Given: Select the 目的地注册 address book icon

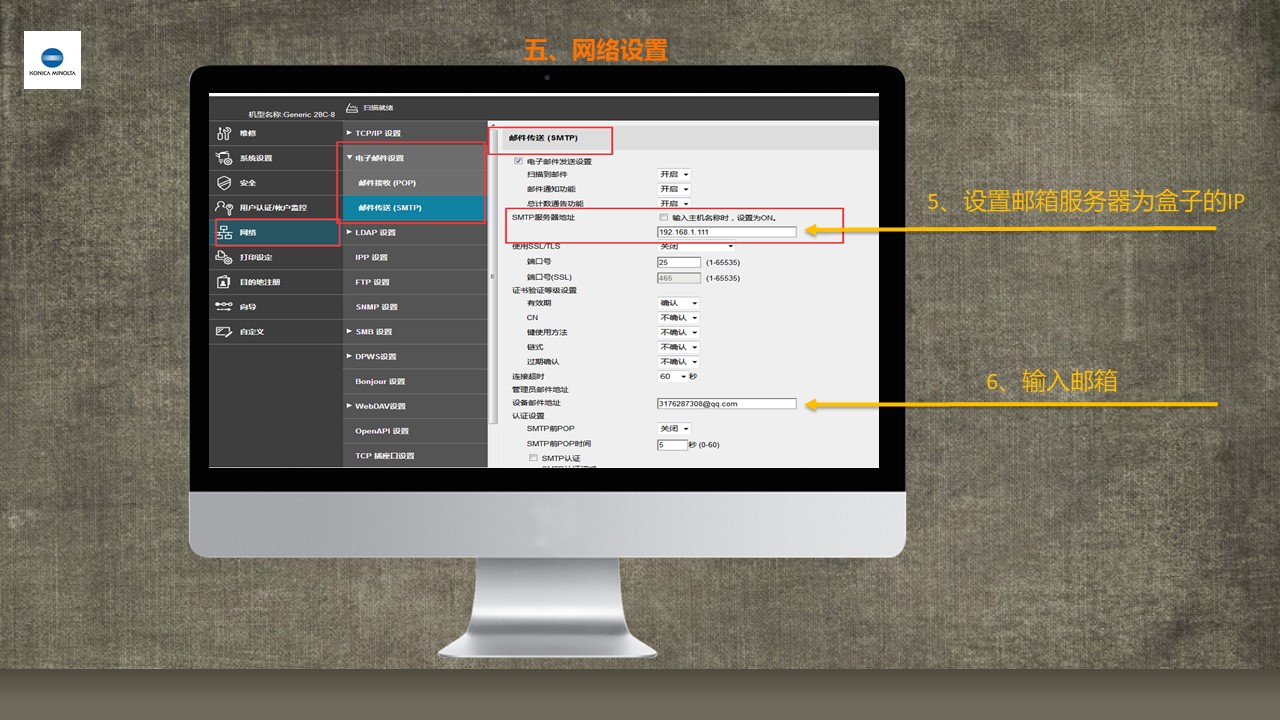Looking at the screenshot, I should tap(224, 282).
